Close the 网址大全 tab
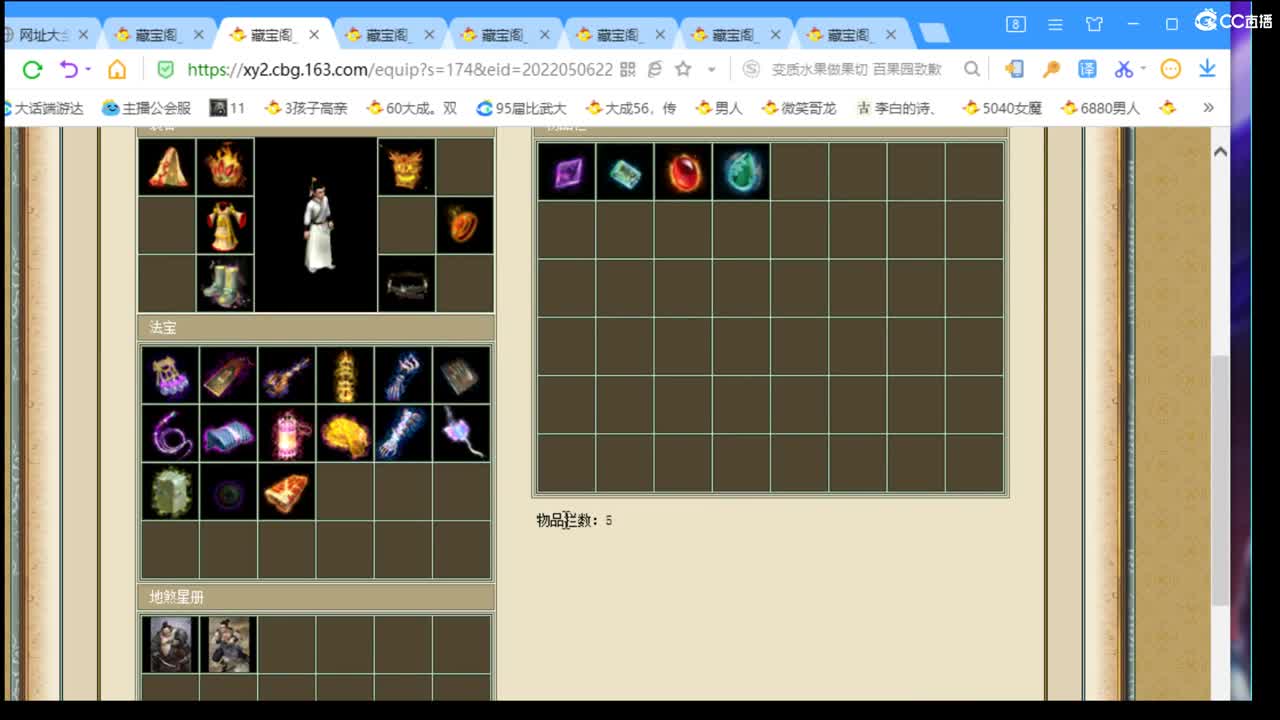Viewport: 1280px width, 720px height. [x=83, y=34]
